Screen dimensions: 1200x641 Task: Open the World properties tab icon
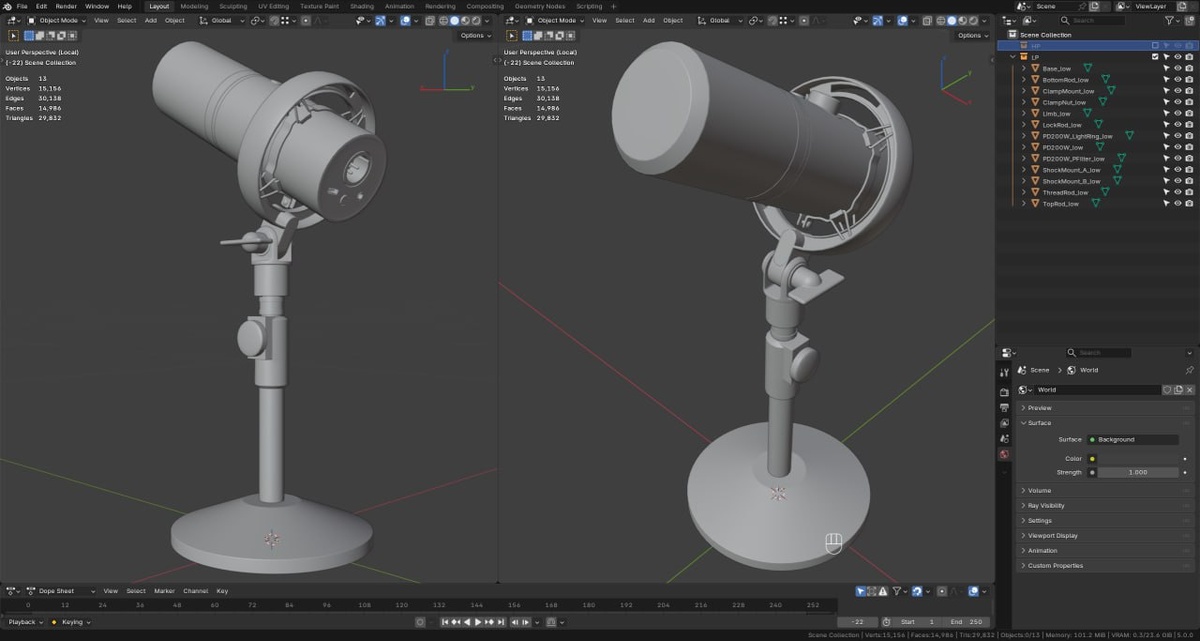[1004, 454]
